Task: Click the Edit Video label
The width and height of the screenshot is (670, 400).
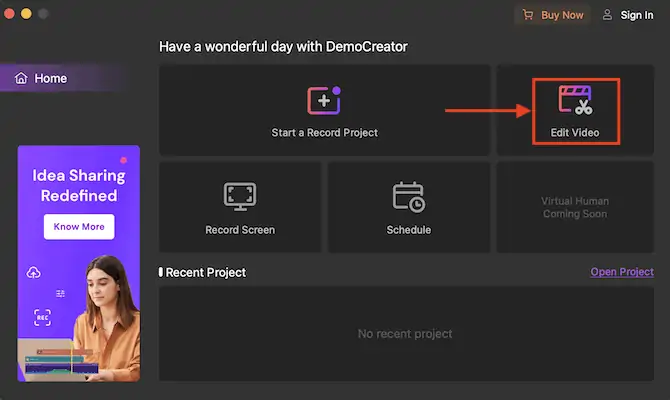Action: (x=575, y=133)
